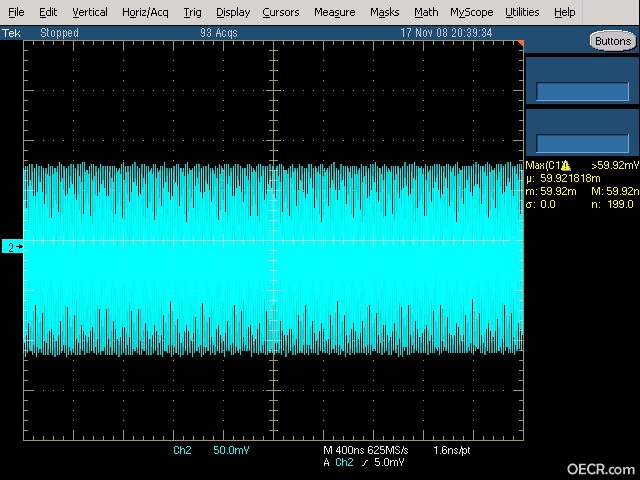Click the Tek logo label
The height and width of the screenshot is (480, 640).
(11, 33)
